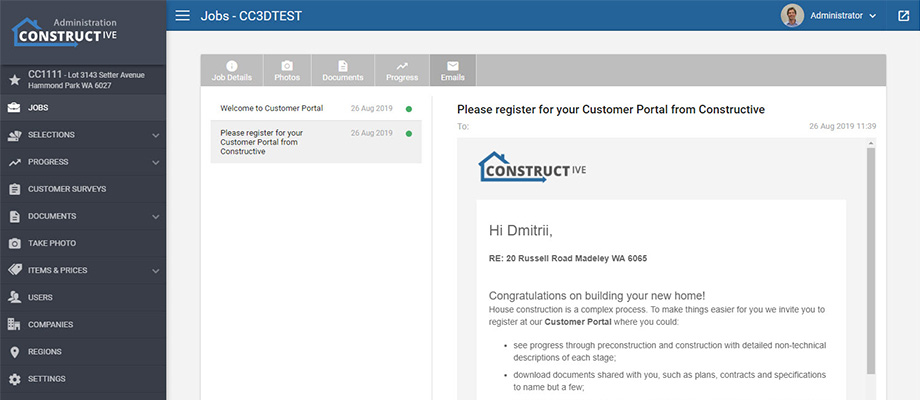The height and width of the screenshot is (400, 920).
Task: Click the Companies building icon
Action: point(15,324)
